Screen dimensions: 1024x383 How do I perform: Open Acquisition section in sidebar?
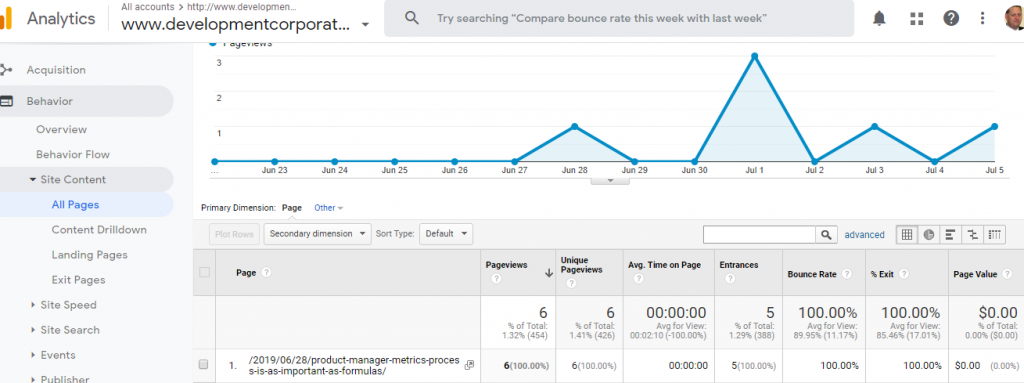[x=56, y=70]
